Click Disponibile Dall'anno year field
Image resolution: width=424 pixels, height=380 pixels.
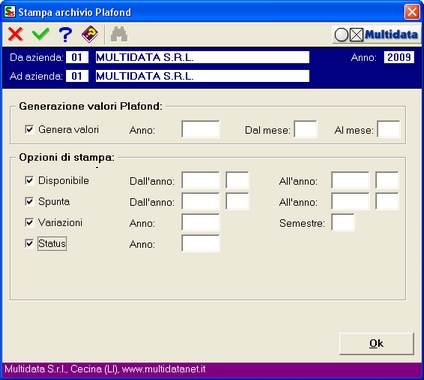pyautogui.click(x=200, y=180)
